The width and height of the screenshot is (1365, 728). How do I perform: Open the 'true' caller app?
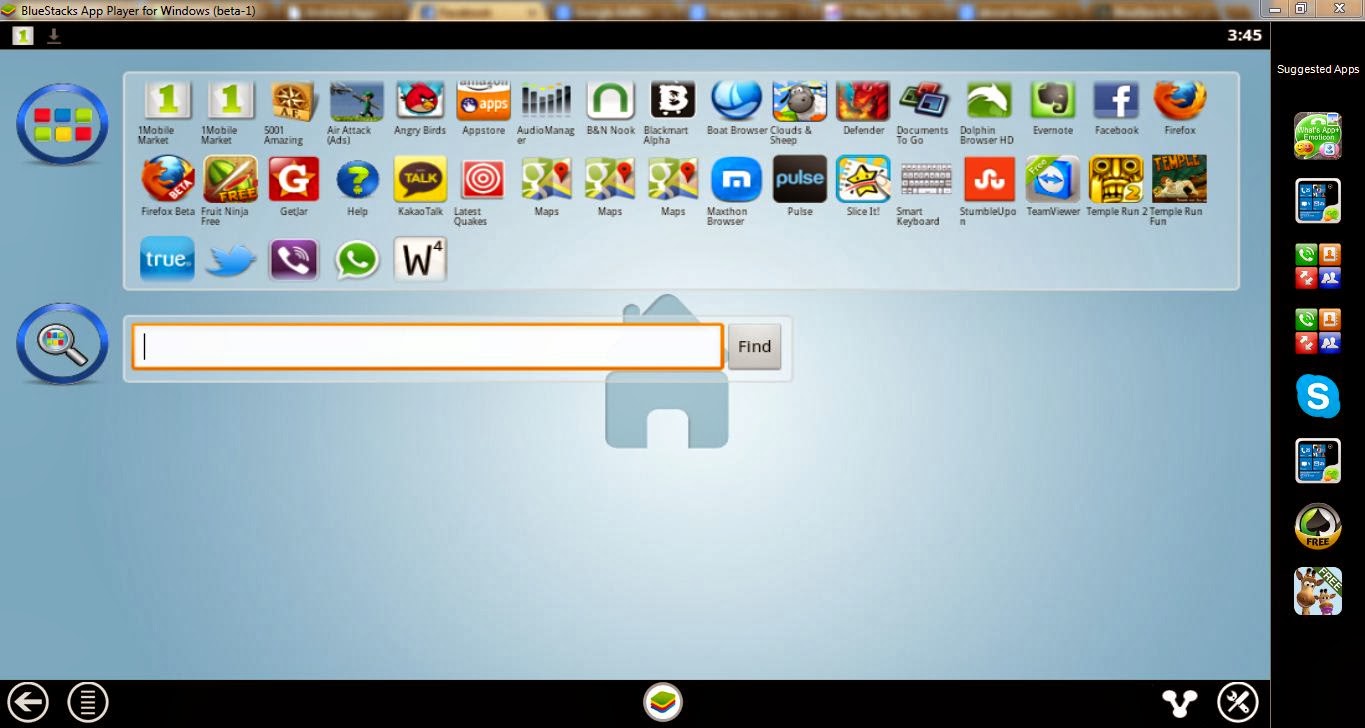[167, 259]
